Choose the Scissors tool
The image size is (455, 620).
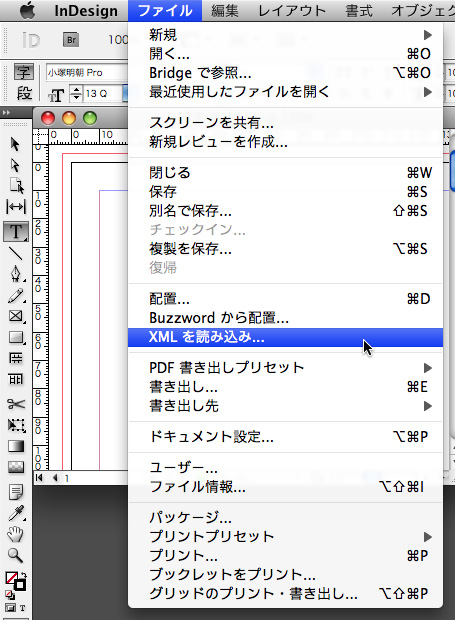[x=16, y=404]
